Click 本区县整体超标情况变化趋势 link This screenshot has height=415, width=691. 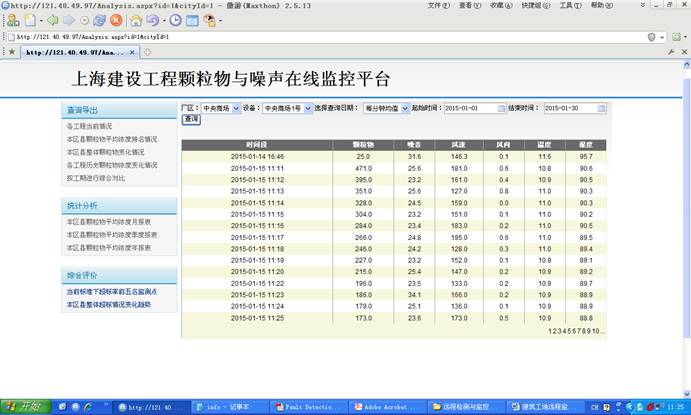[109, 303]
